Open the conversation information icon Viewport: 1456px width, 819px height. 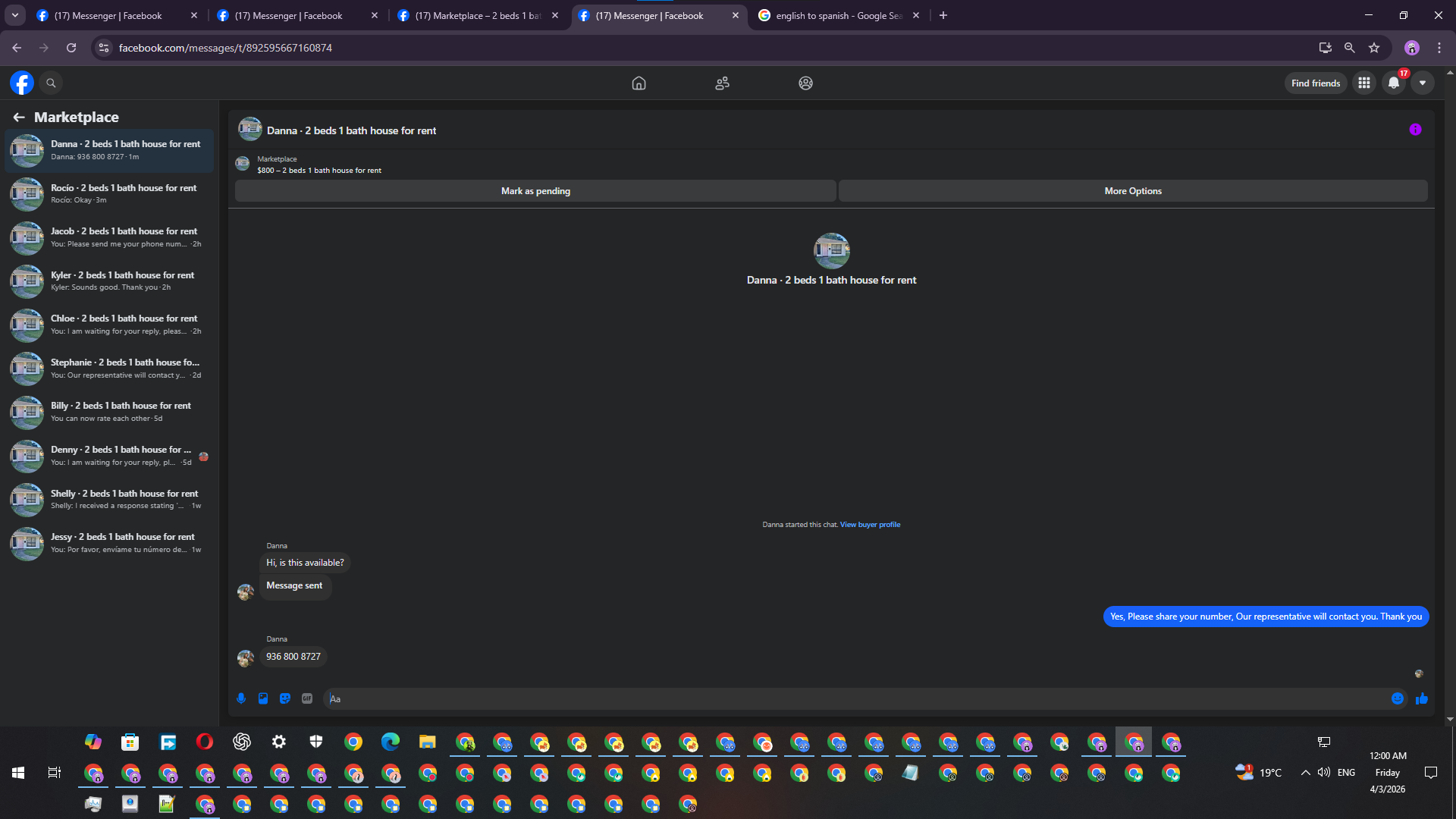click(x=1415, y=130)
